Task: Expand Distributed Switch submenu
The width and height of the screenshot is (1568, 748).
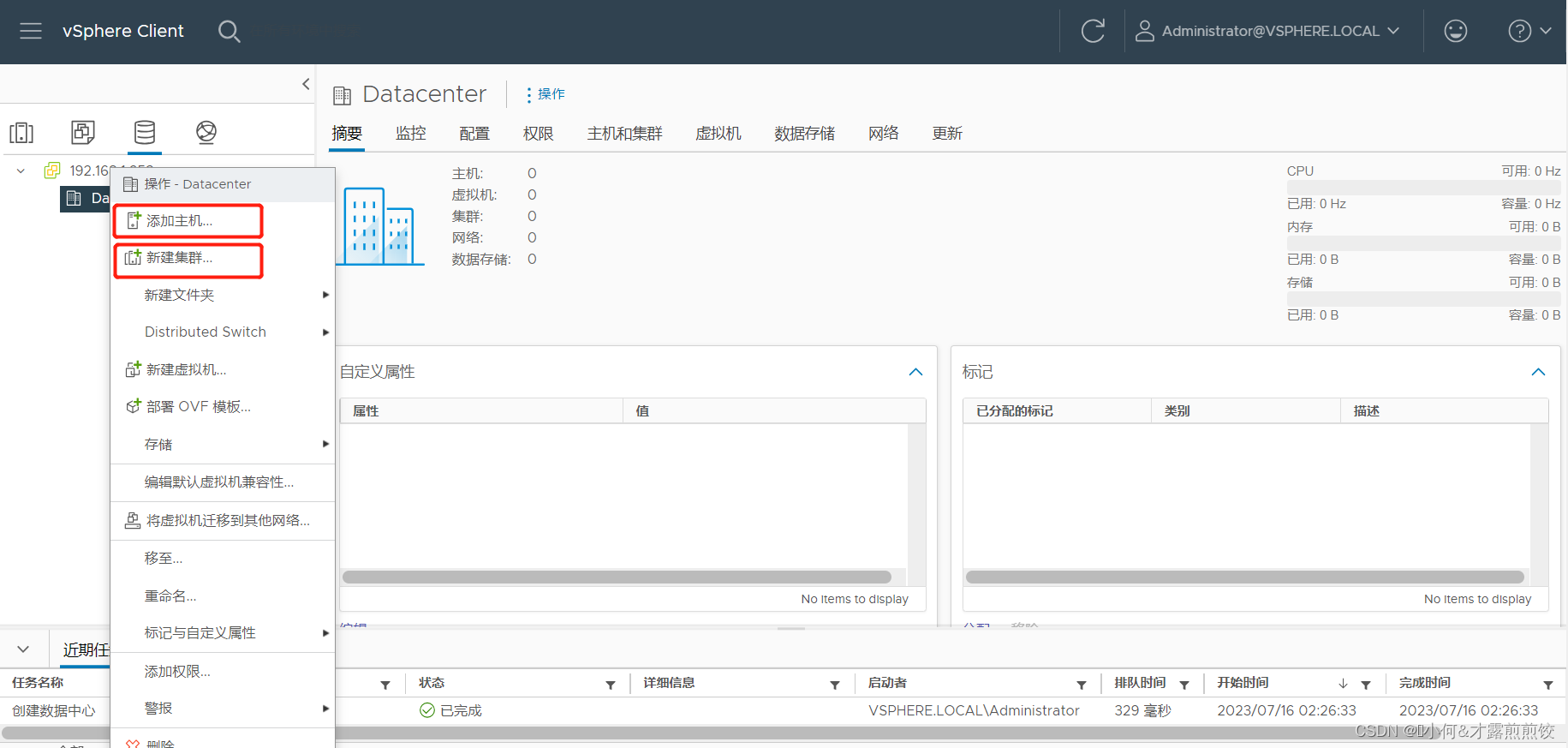Action: click(x=223, y=332)
